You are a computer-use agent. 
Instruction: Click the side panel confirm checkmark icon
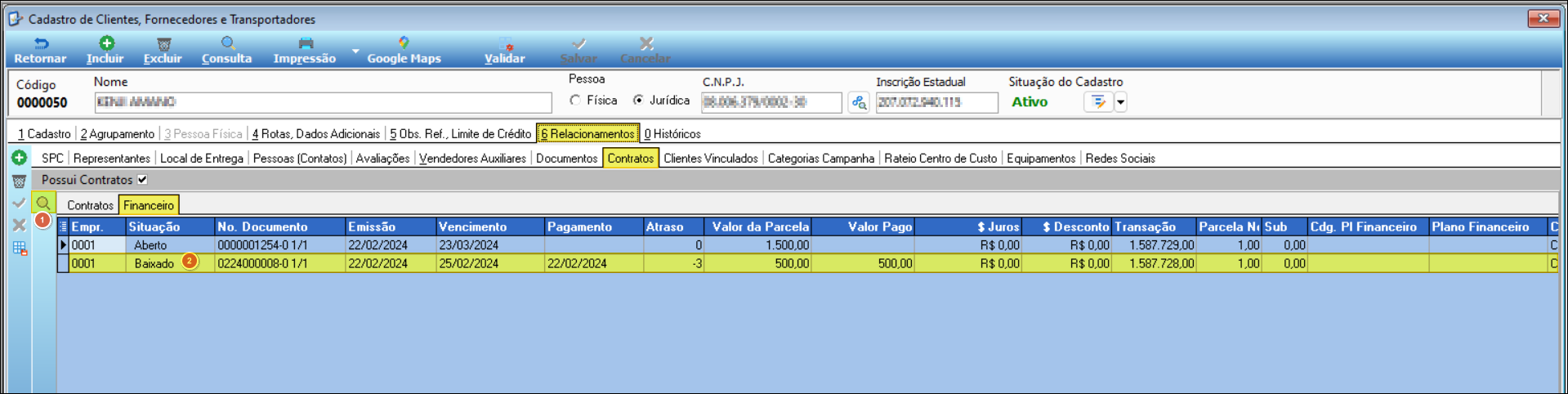coord(20,203)
